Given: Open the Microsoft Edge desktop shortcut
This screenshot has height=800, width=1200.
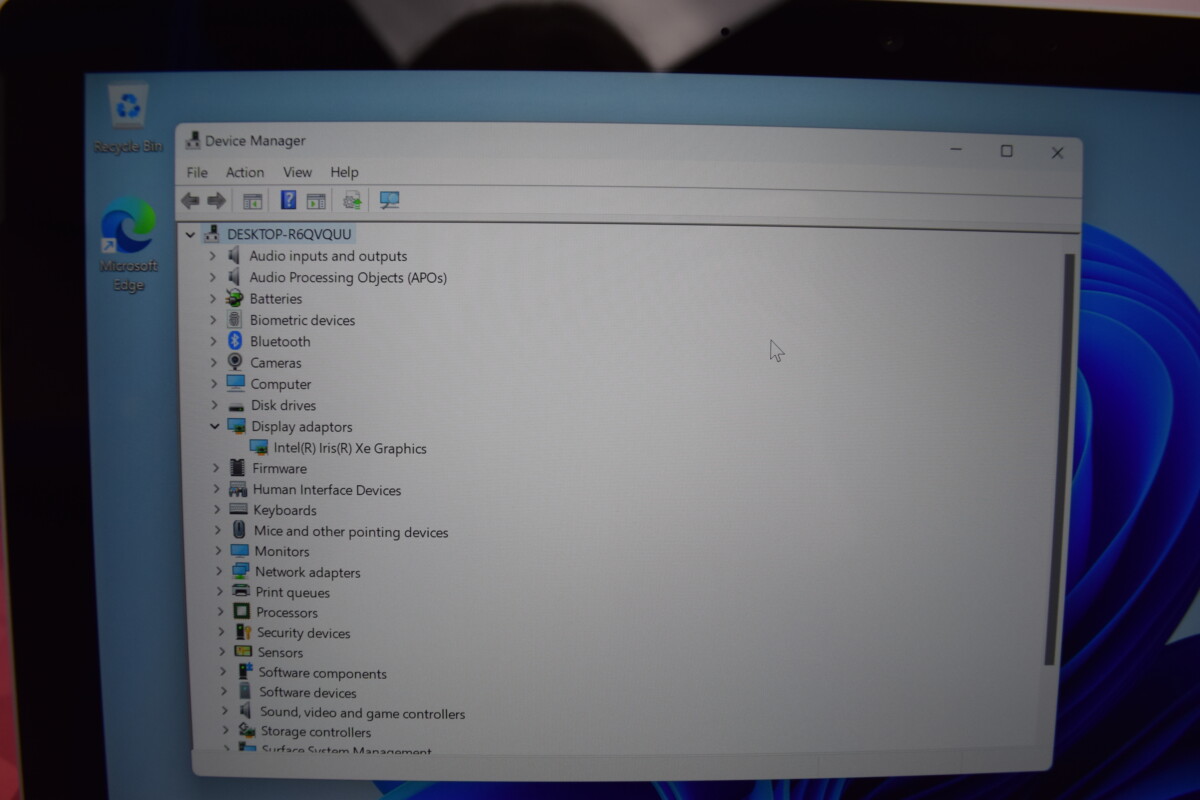Looking at the screenshot, I should 129,245.
